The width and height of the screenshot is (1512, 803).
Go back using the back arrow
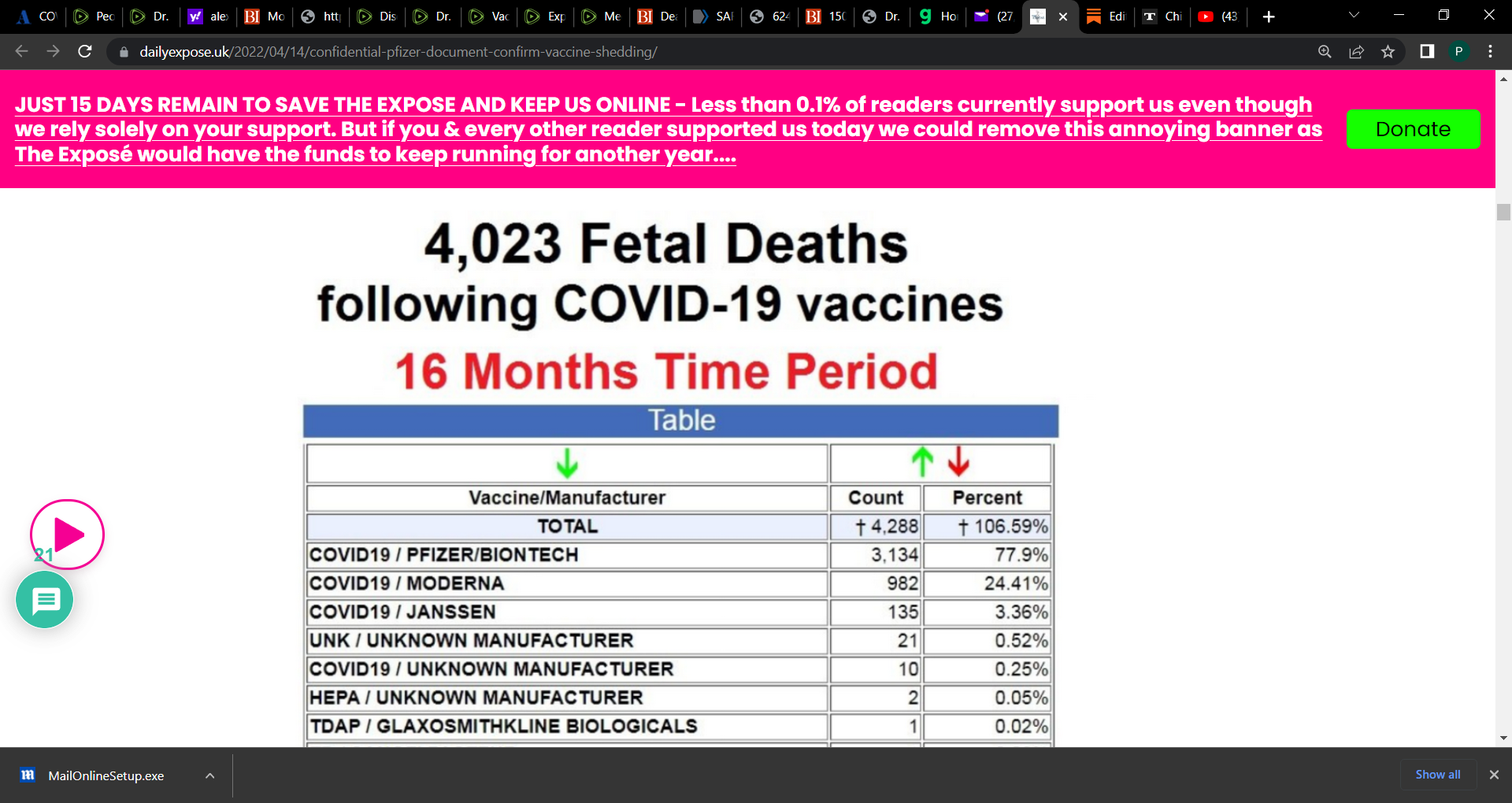click(x=22, y=52)
